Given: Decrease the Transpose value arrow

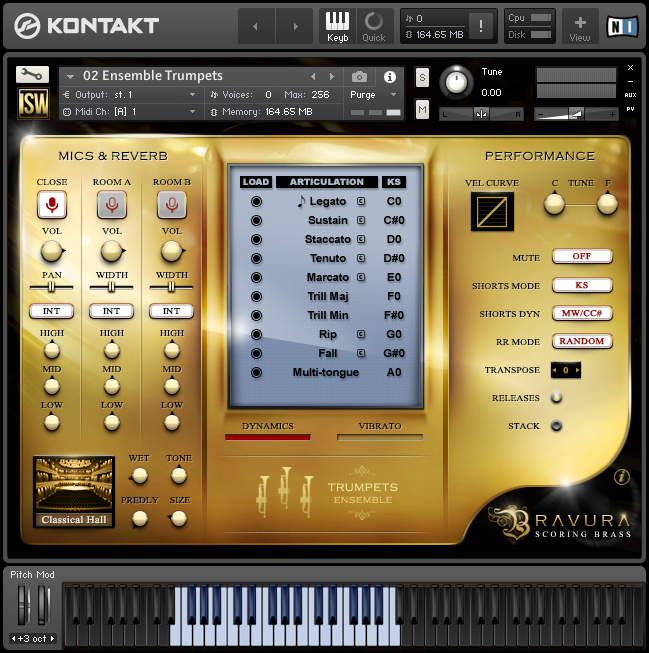Looking at the screenshot, I should [554, 370].
